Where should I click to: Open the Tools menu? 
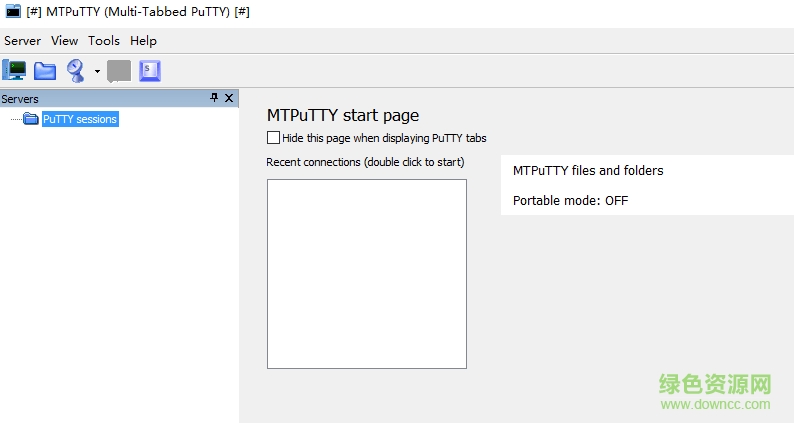[x=104, y=41]
